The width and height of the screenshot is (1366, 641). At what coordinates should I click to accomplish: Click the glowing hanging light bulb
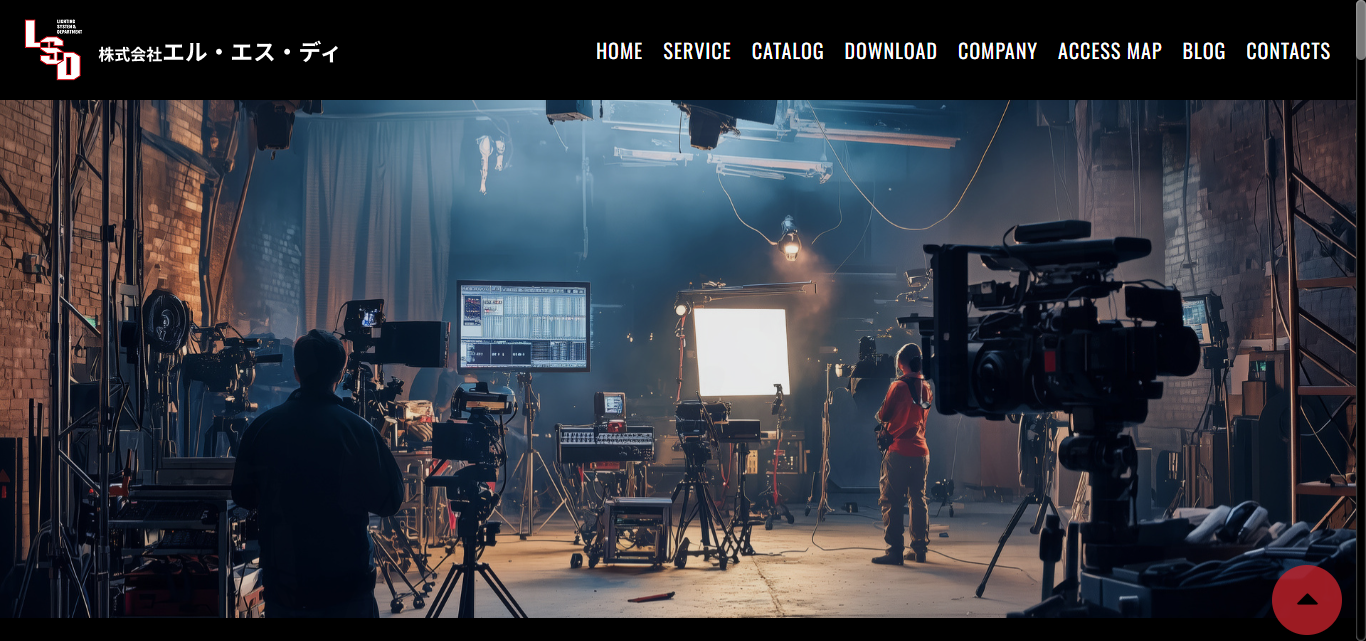[x=790, y=243]
